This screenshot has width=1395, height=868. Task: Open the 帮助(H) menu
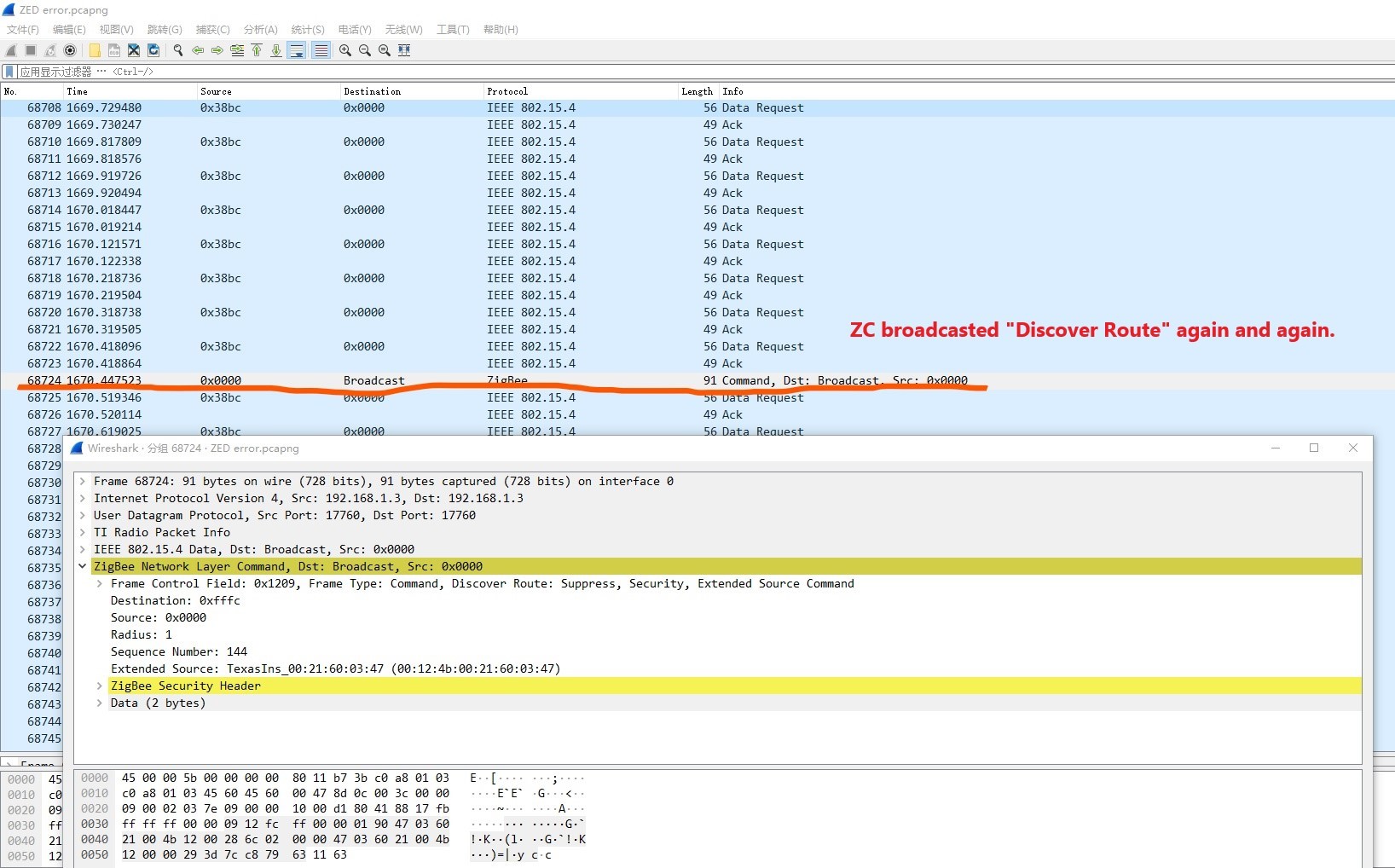501,30
